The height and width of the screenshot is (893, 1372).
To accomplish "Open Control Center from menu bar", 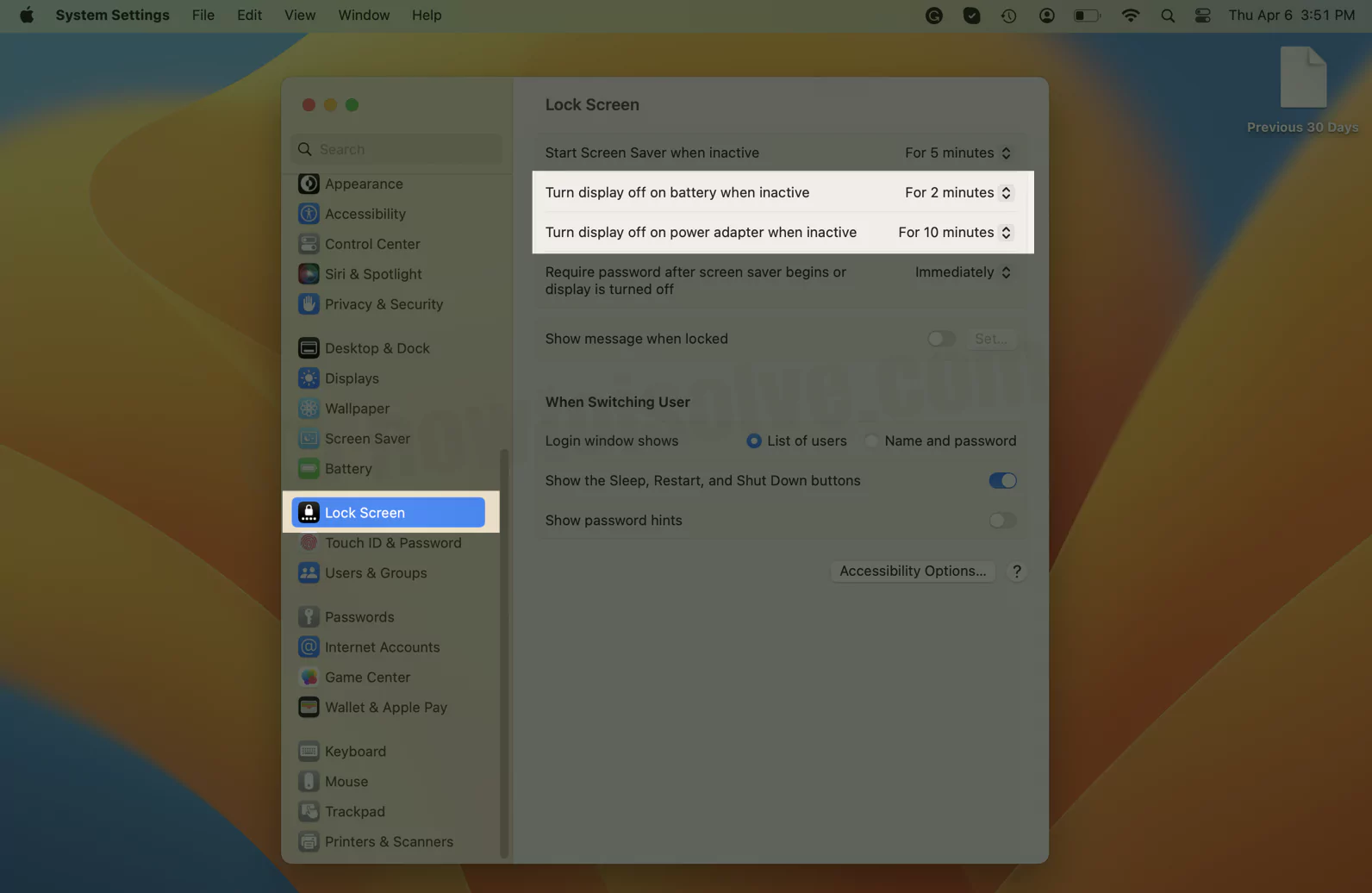I will click(1203, 16).
